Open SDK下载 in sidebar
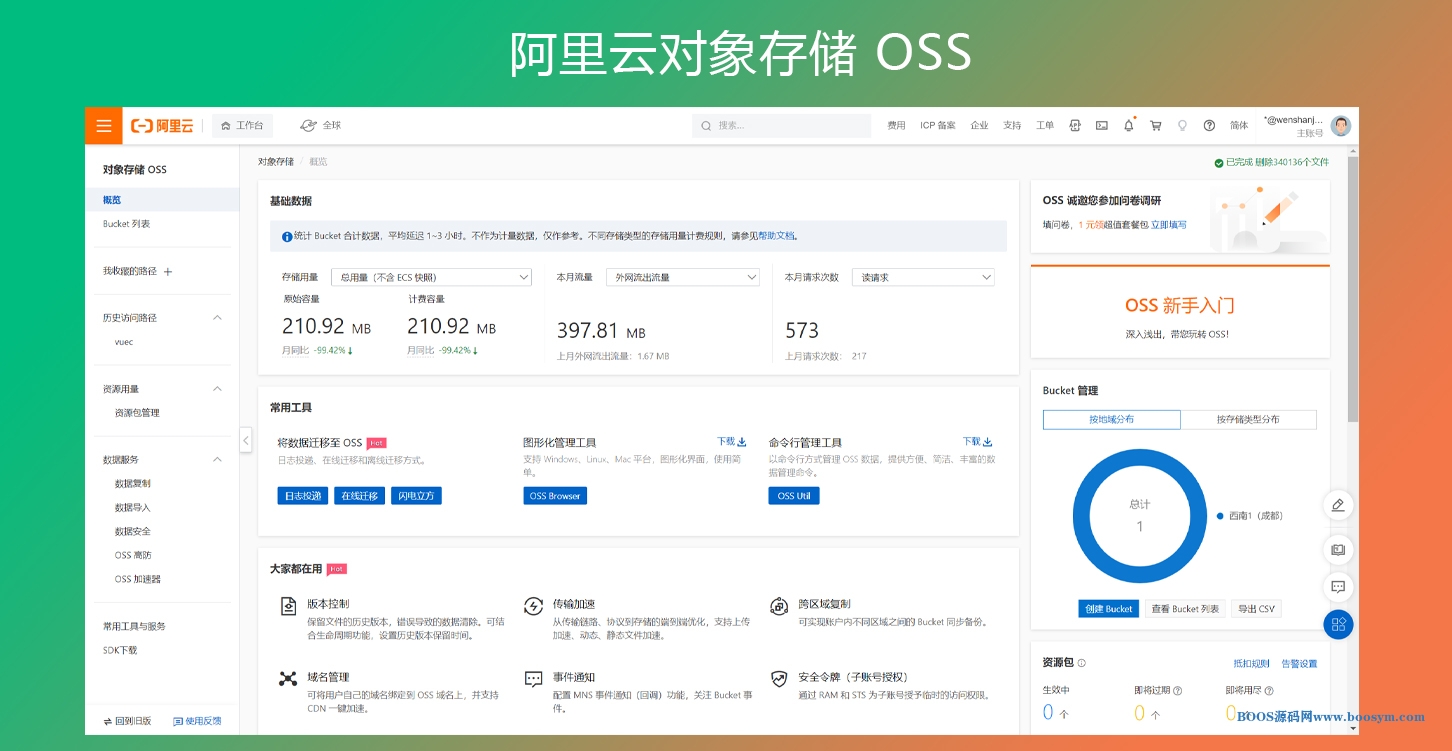 120,650
